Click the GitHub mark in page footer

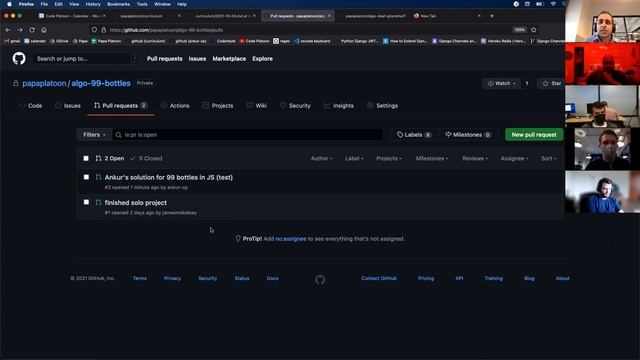[x=320, y=280]
